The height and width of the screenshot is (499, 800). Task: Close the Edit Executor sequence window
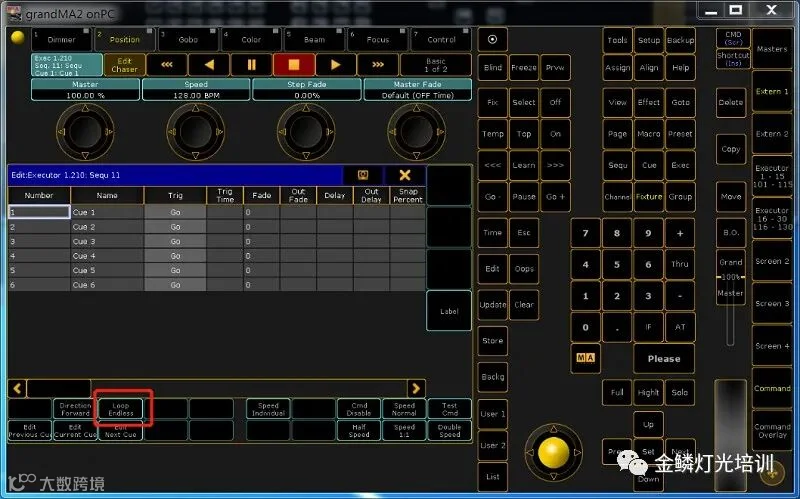tap(405, 175)
